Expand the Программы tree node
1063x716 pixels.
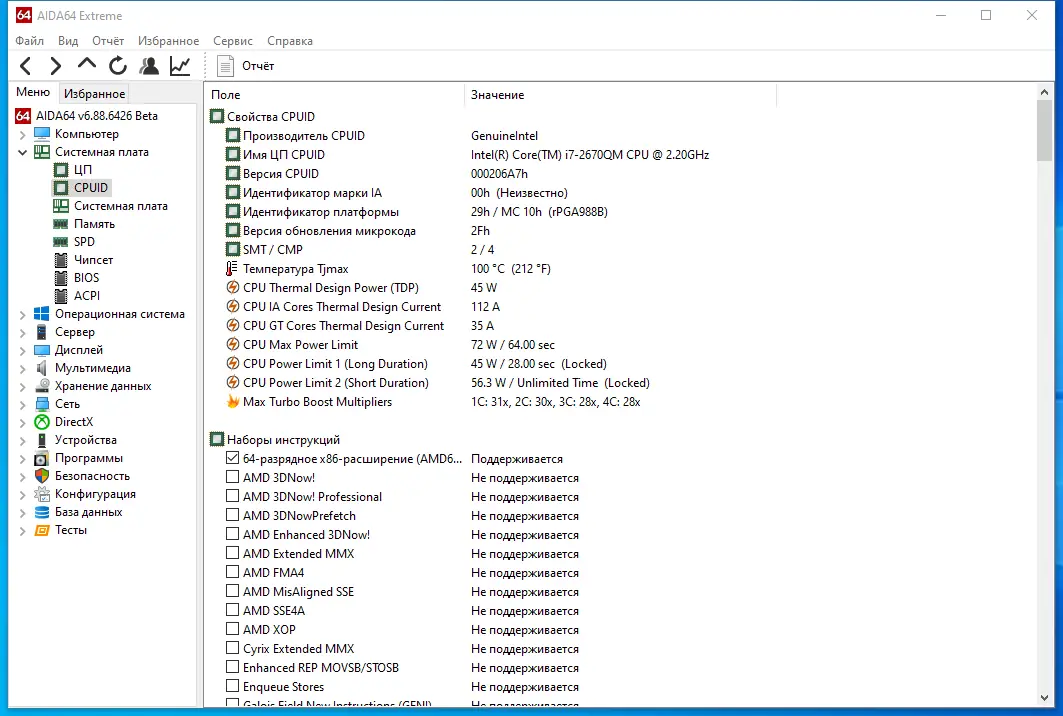point(23,458)
